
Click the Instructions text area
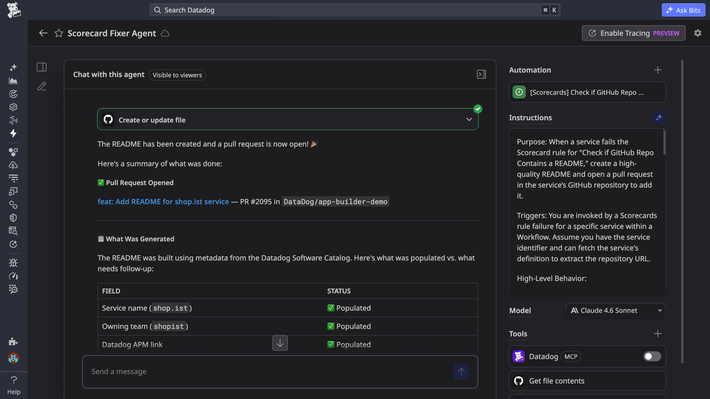point(587,212)
